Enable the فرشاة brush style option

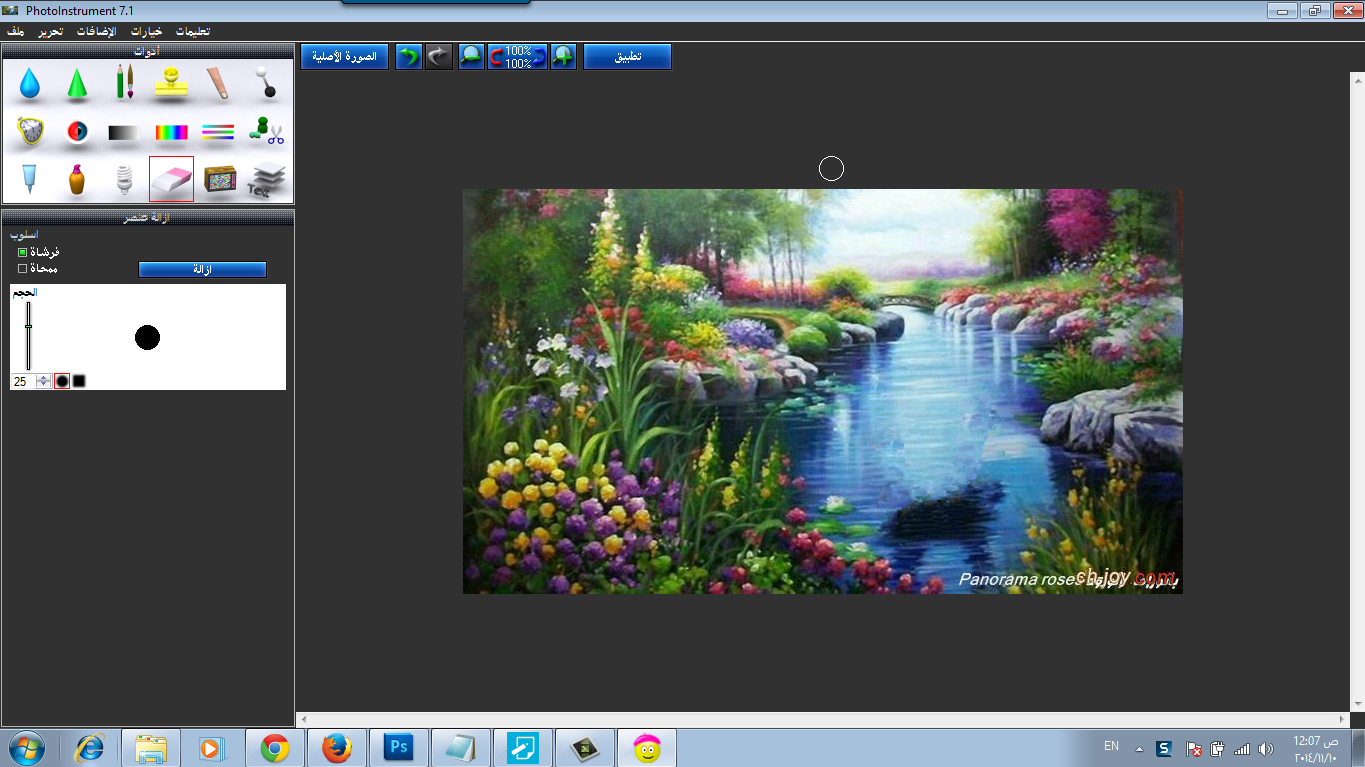click(x=22, y=252)
